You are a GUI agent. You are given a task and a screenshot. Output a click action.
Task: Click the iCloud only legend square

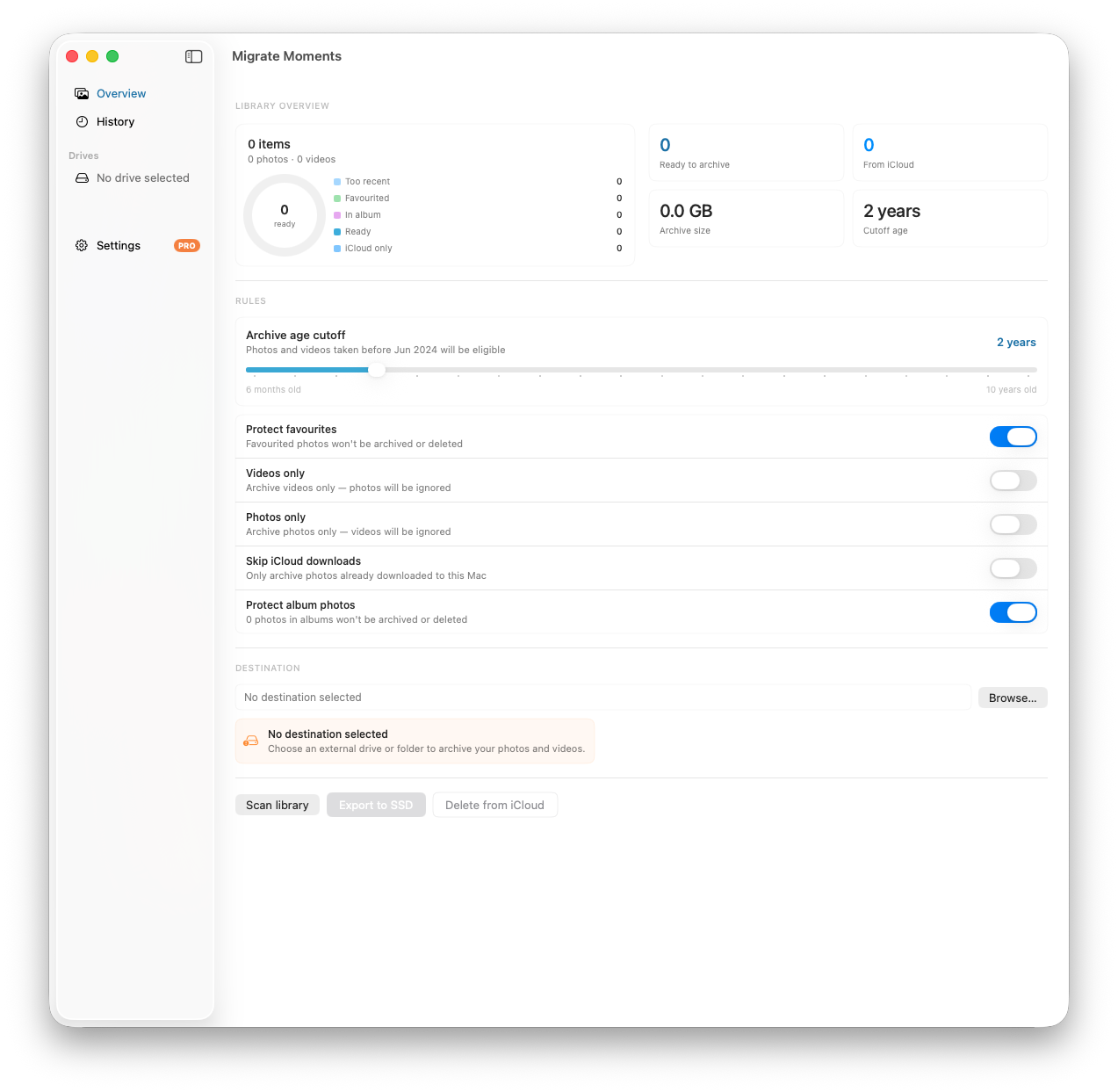click(337, 249)
